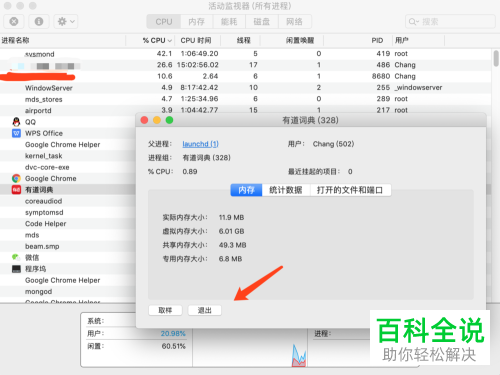This screenshot has width=500, height=375.
Task: Click the QQ penguin icon
Action: (x=16, y=122)
